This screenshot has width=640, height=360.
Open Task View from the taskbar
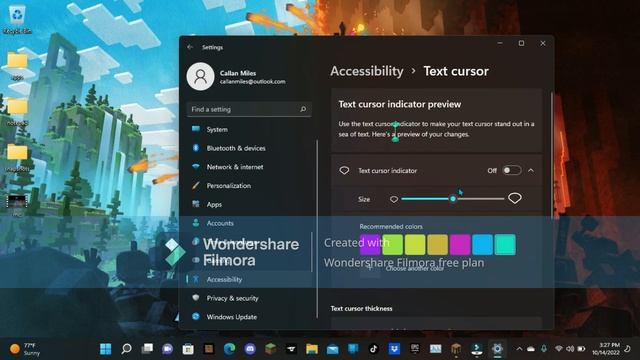click(x=147, y=349)
